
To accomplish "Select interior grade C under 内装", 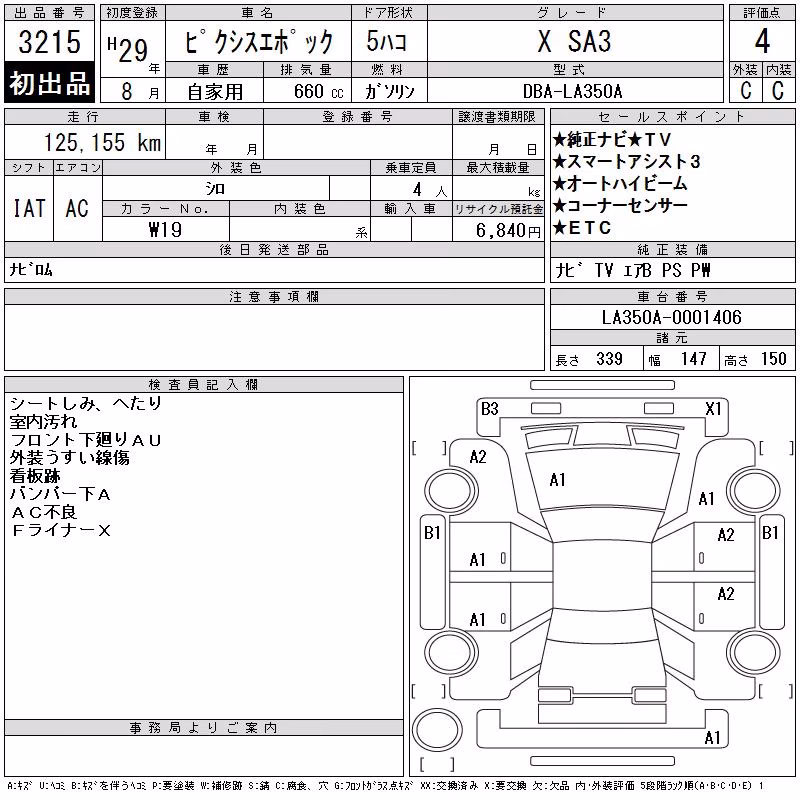I will [778, 90].
